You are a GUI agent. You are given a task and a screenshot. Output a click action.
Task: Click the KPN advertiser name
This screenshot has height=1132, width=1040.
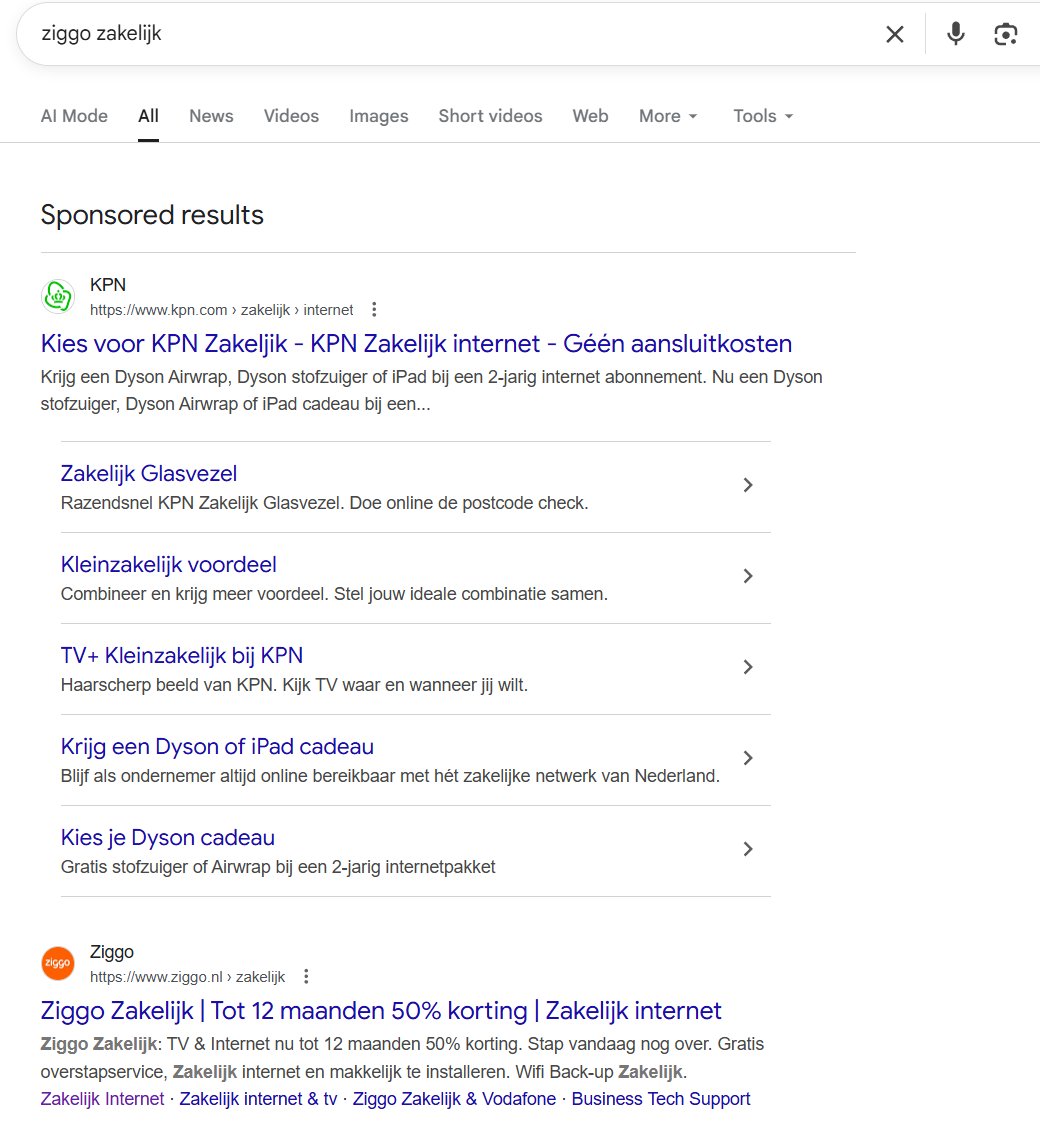[x=108, y=285]
